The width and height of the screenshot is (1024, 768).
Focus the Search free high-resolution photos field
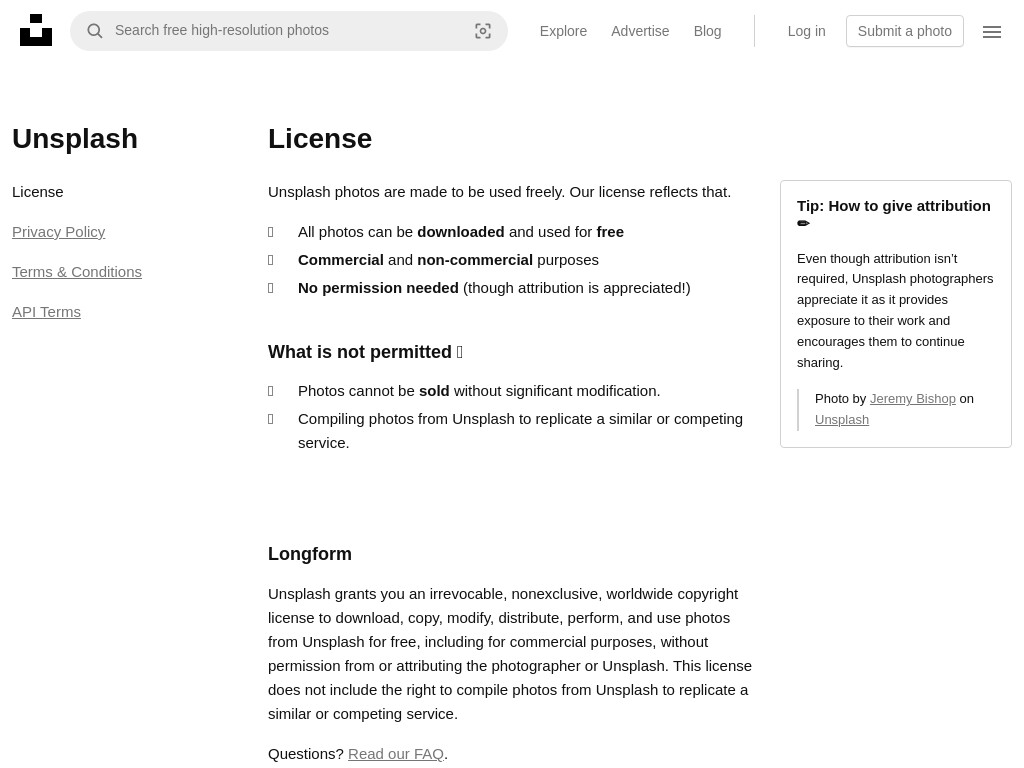pyautogui.click(x=289, y=31)
